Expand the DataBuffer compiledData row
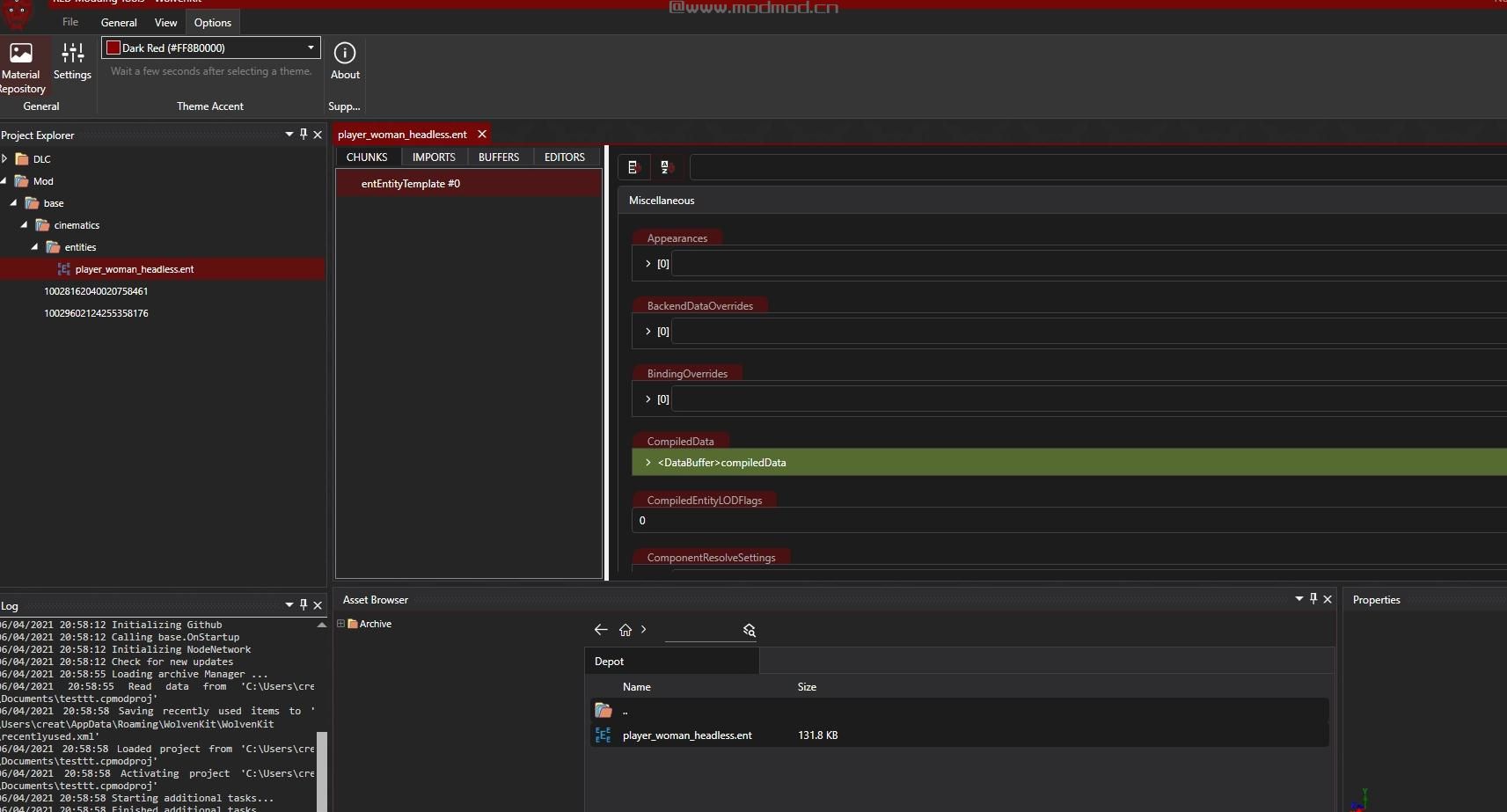 tap(648, 463)
